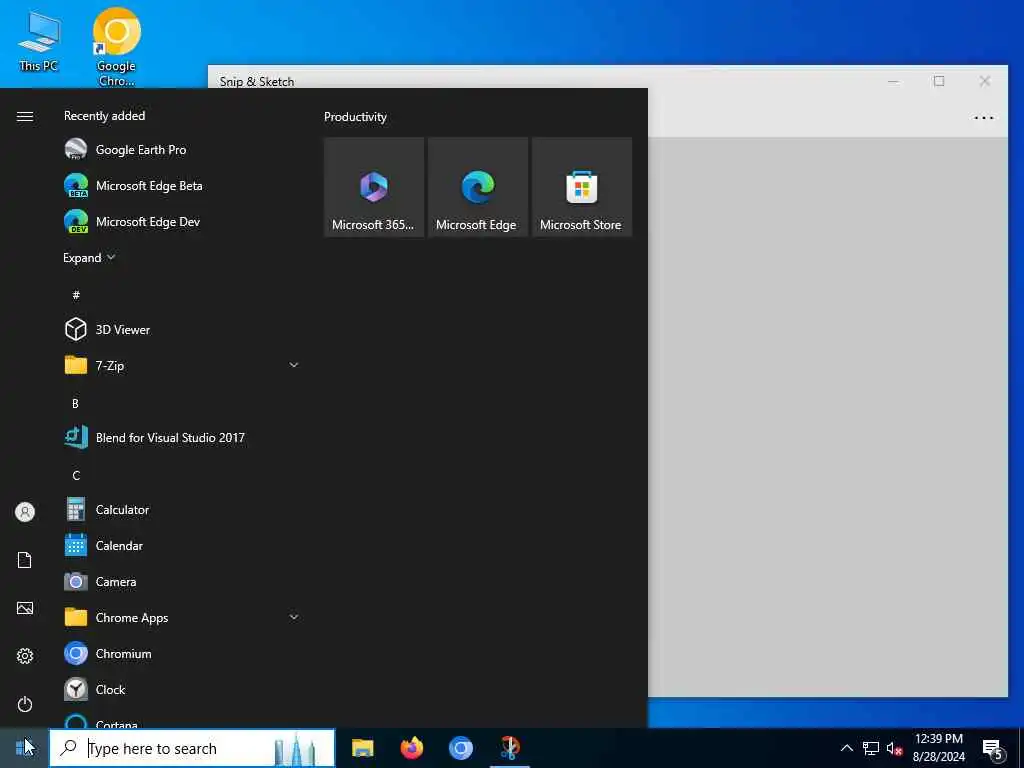Open Snip & Sketch more options menu
The image size is (1024, 768).
(984, 118)
